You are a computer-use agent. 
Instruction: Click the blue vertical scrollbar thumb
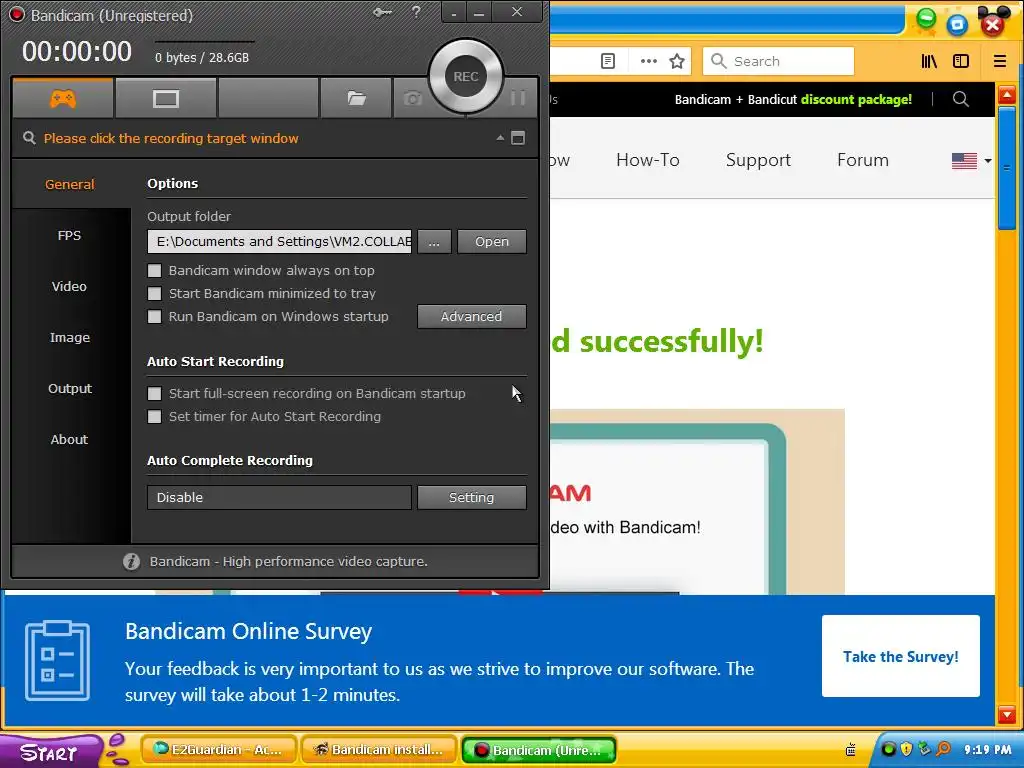point(1006,168)
